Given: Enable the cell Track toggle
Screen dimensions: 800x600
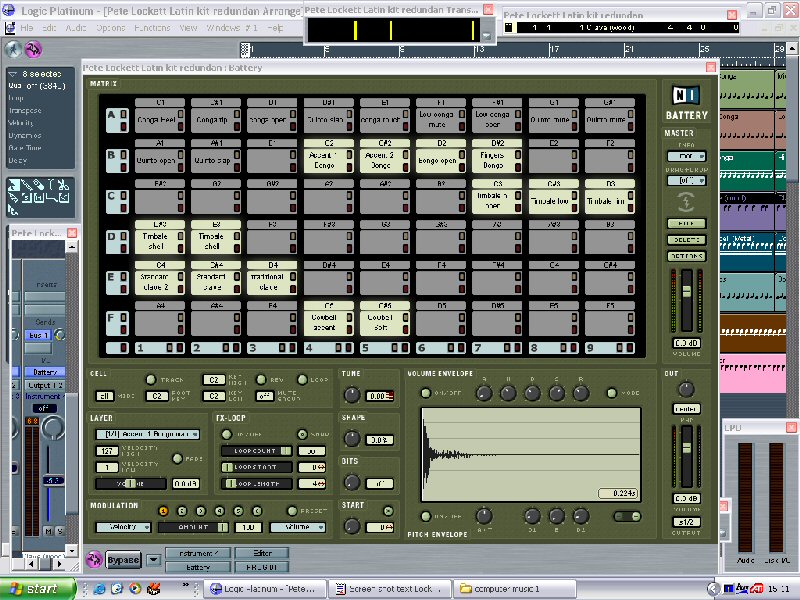Looking at the screenshot, I should point(151,380).
